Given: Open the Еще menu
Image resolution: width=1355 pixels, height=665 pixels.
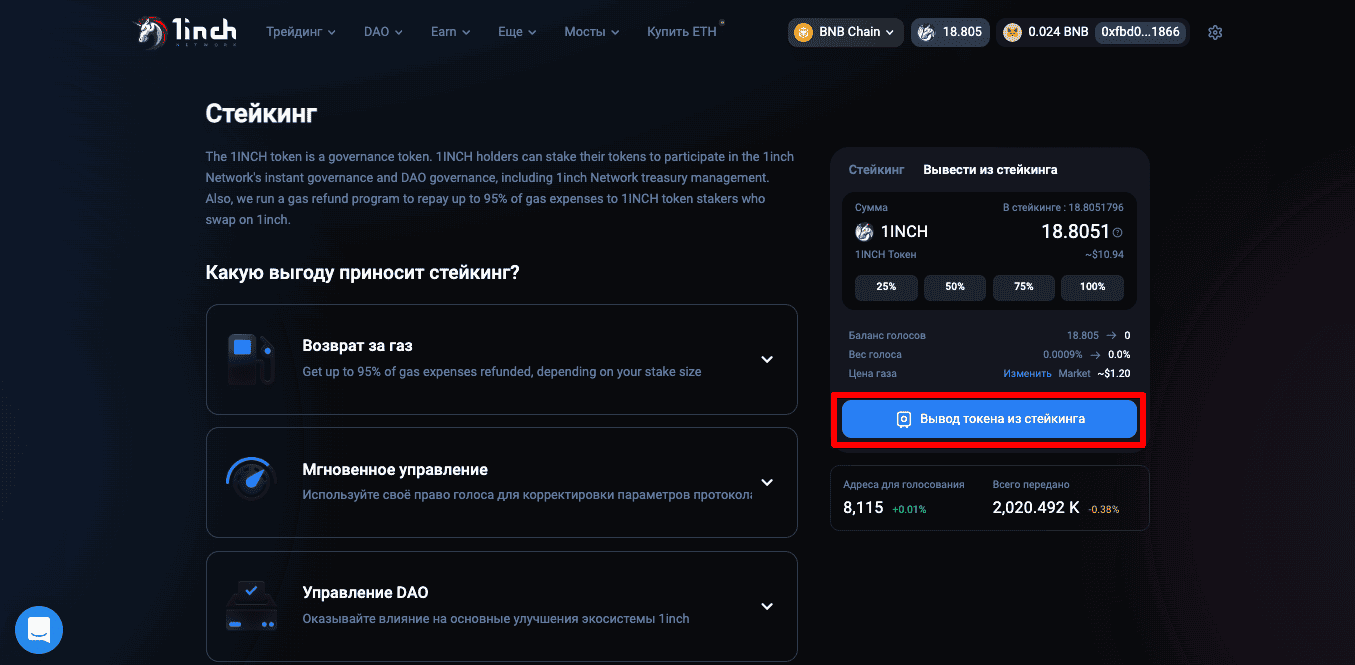Looking at the screenshot, I should click(517, 32).
